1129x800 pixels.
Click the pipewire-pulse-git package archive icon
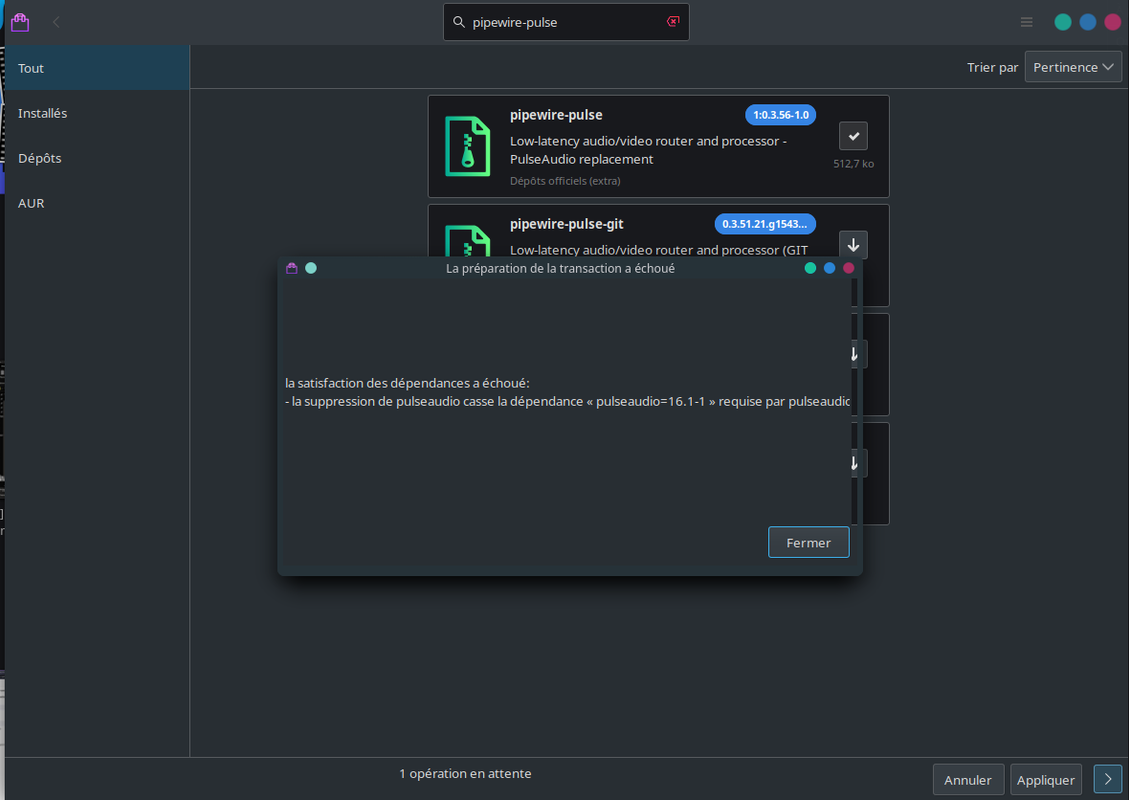tap(468, 241)
